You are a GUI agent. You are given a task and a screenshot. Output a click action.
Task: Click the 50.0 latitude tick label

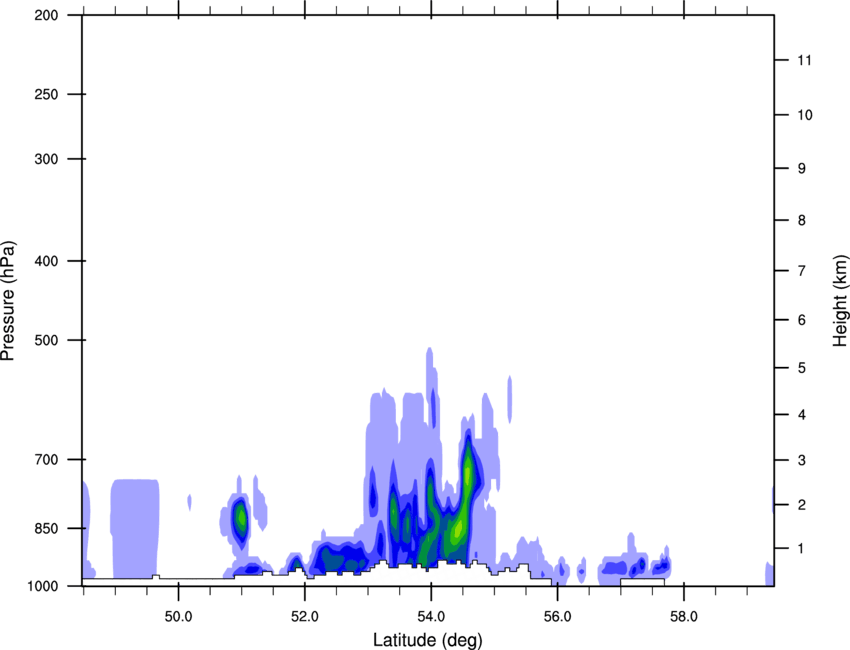(x=178, y=617)
